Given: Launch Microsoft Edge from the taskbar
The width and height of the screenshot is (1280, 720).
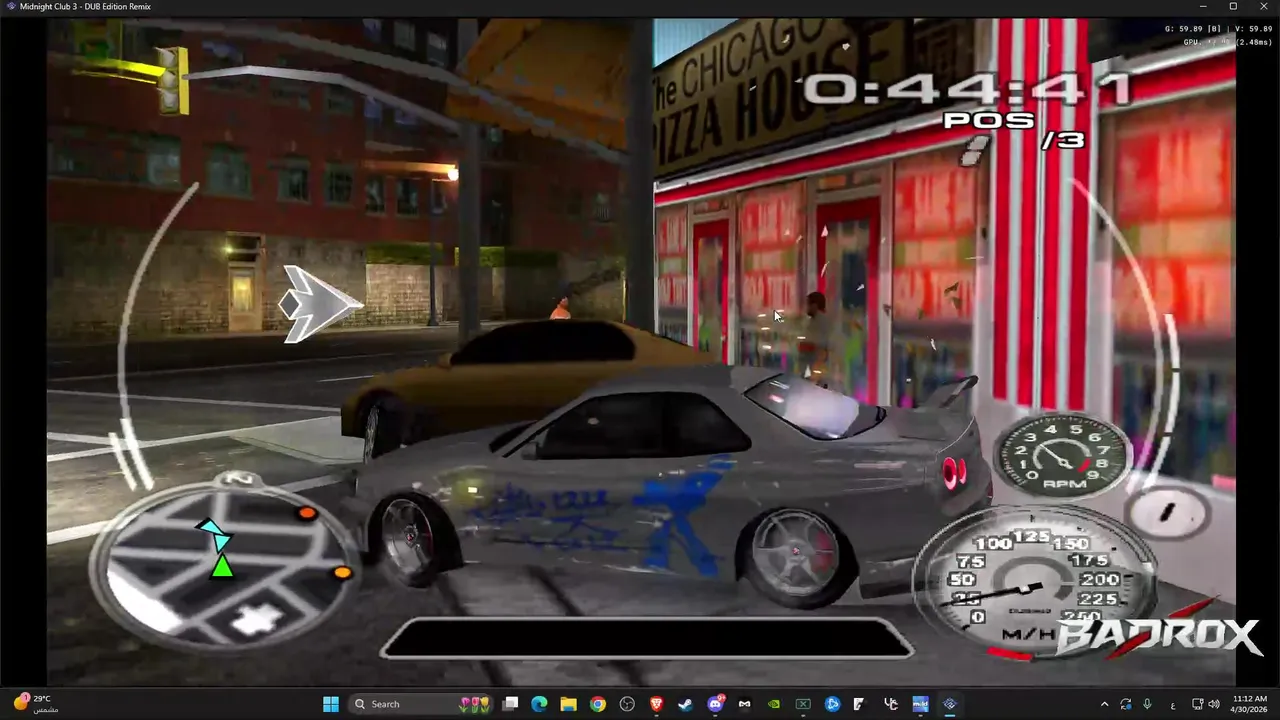Looking at the screenshot, I should click(539, 704).
